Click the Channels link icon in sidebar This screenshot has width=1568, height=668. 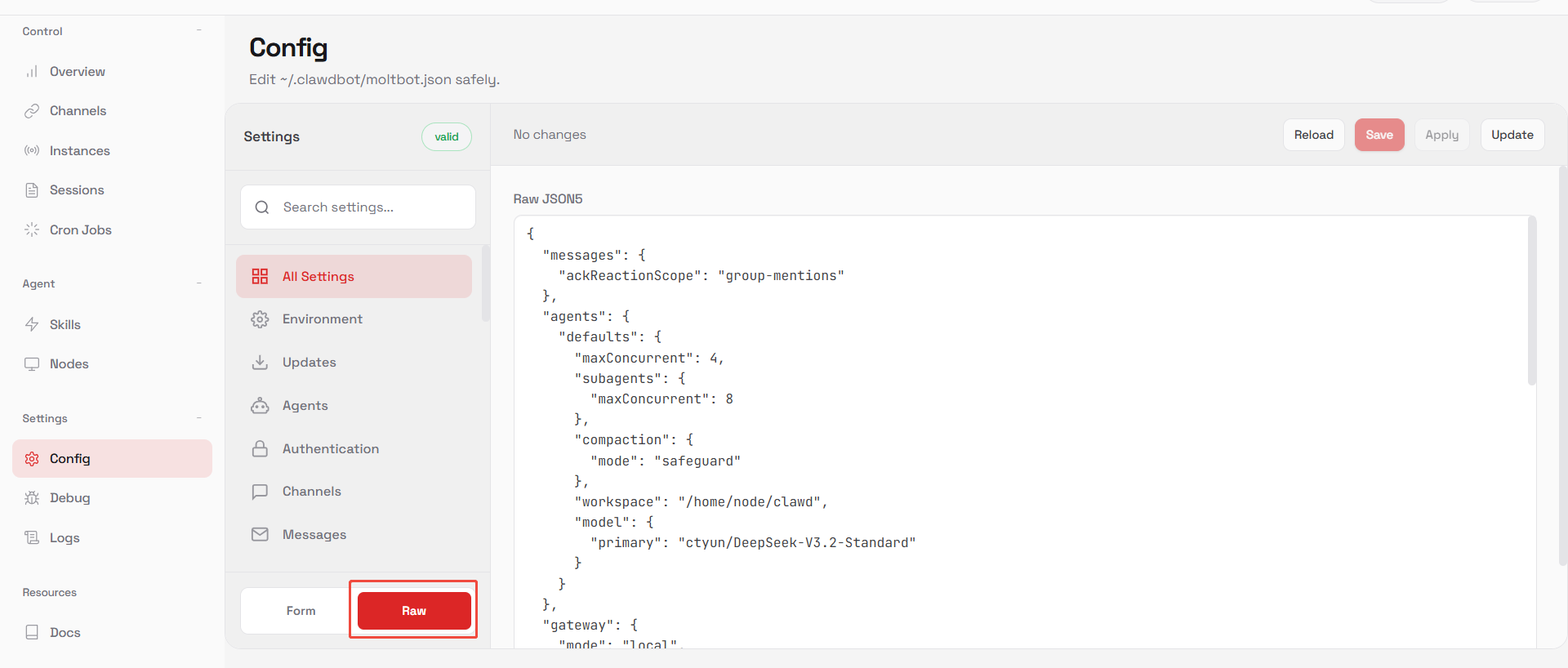click(32, 111)
